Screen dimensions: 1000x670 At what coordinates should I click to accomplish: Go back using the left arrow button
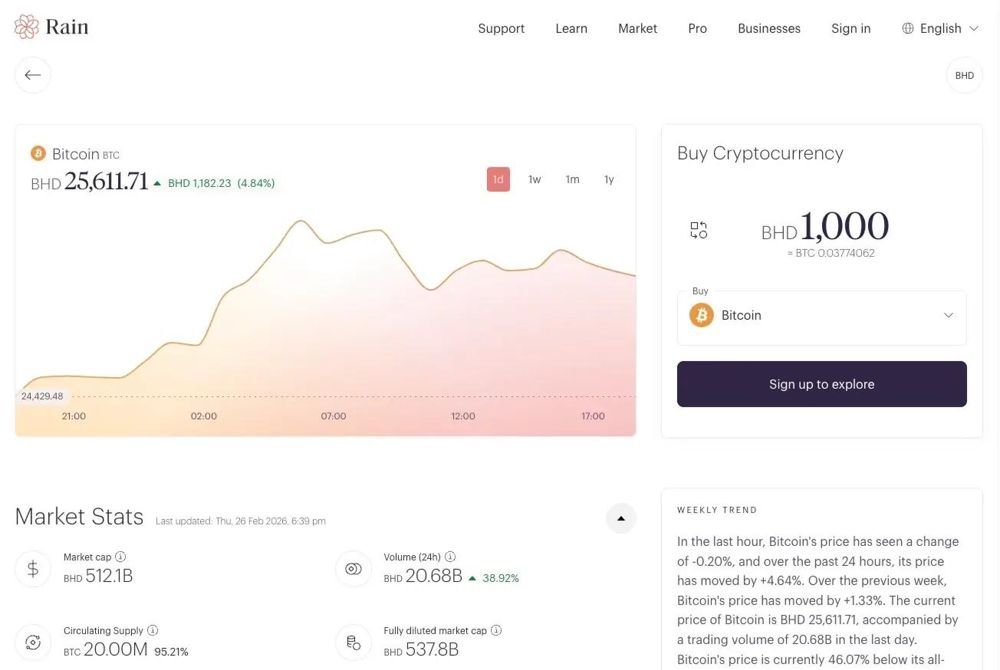pos(33,75)
